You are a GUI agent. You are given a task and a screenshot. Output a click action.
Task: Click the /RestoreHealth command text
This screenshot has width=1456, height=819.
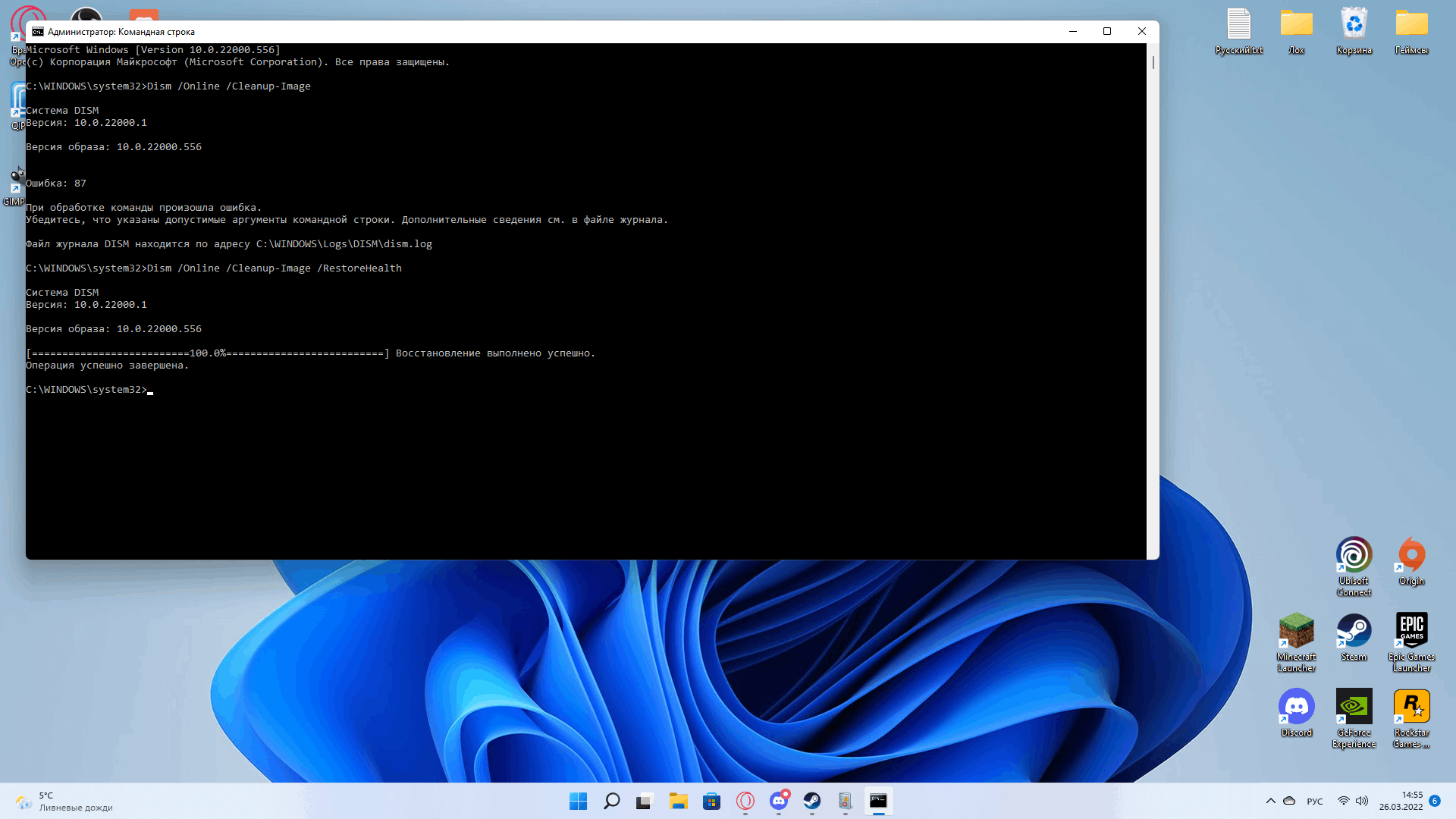pyautogui.click(x=359, y=268)
